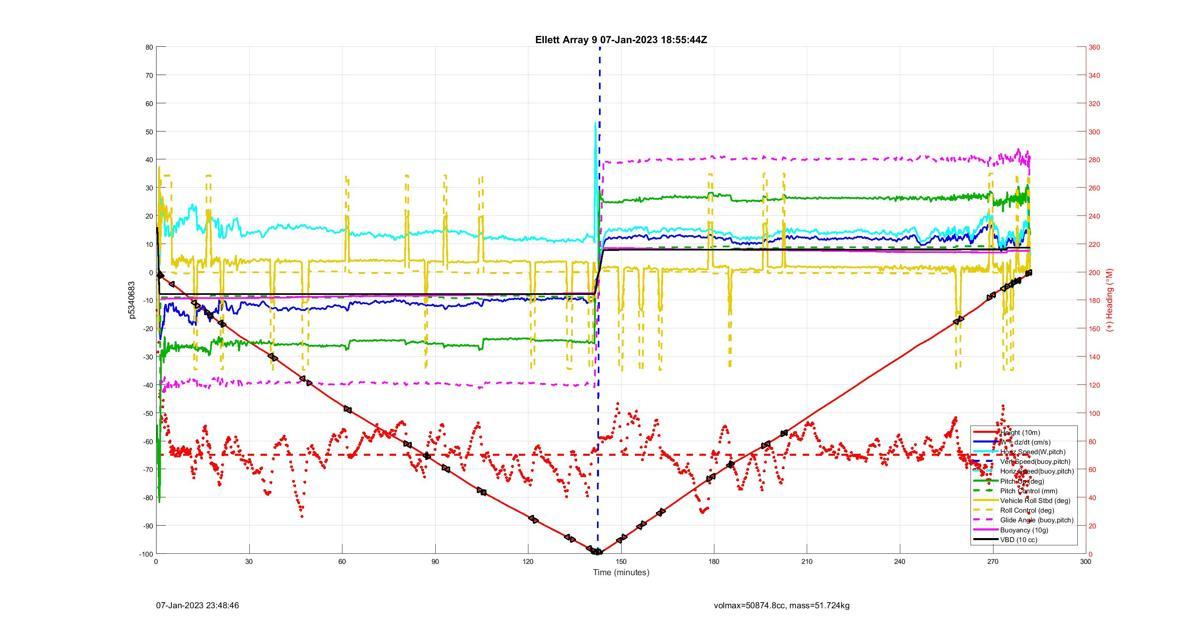Select the time axis tick label '300'
Screen dimensions: 1200x622
(1086, 561)
